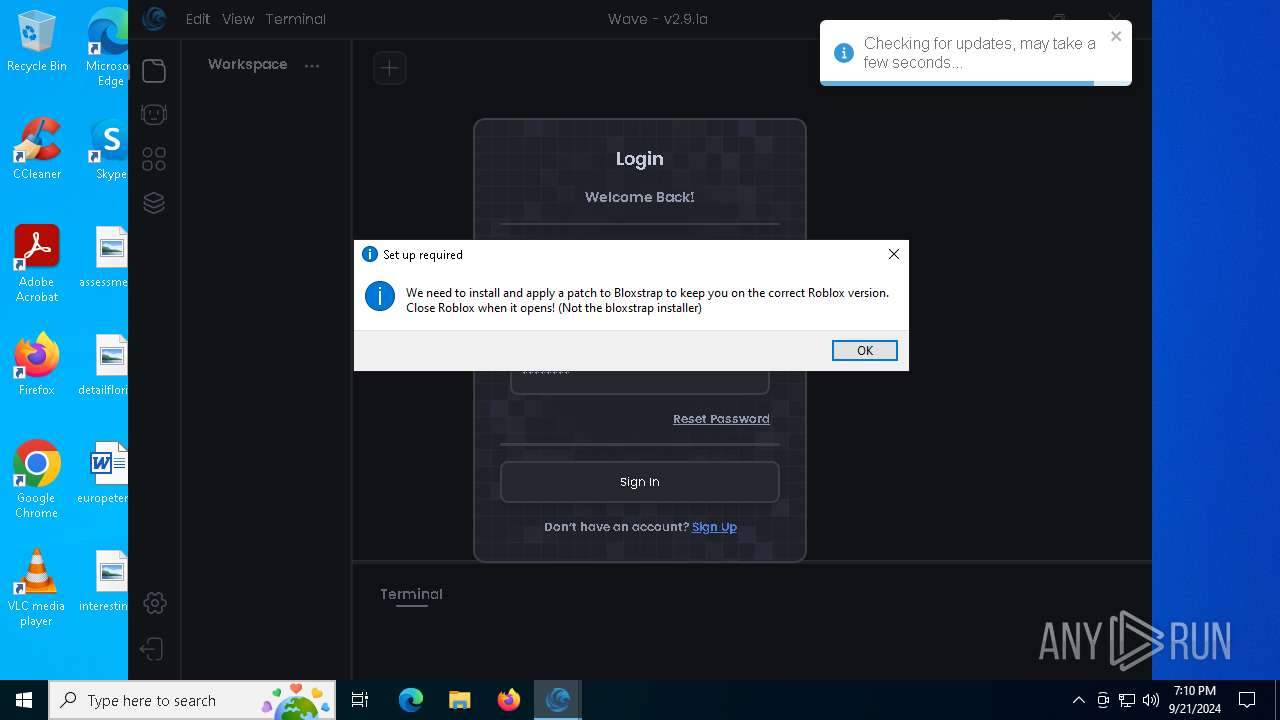Viewport: 1280px width, 720px height.
Task: Open the Microsoft Edge desktop shortcut
Action: (x=109, y=48)
